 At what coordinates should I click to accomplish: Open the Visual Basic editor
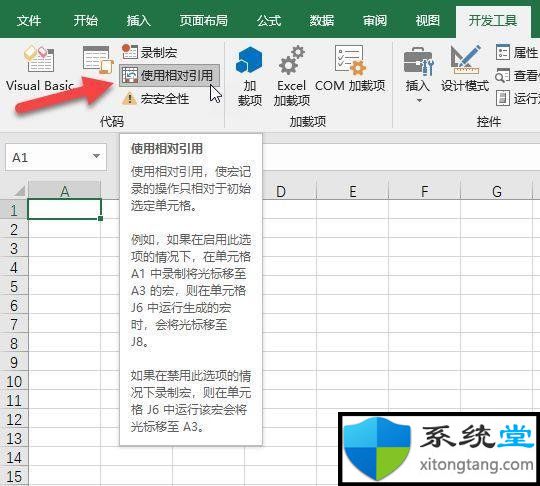click(x=40, y=68)
